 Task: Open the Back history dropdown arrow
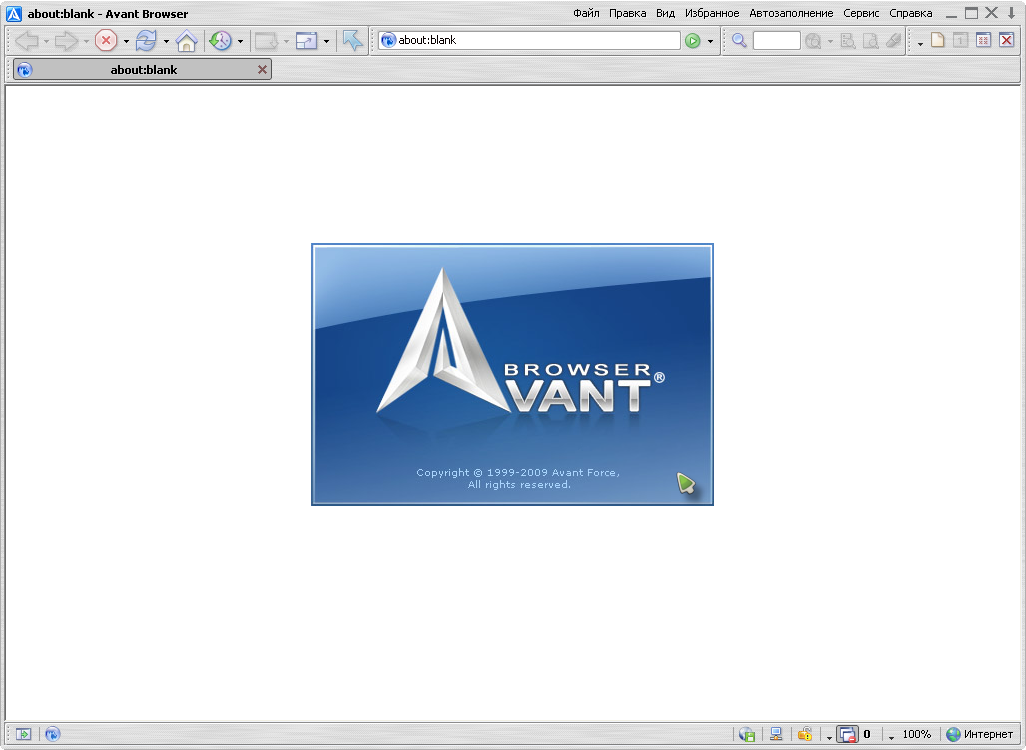click(x=46, y=41)
